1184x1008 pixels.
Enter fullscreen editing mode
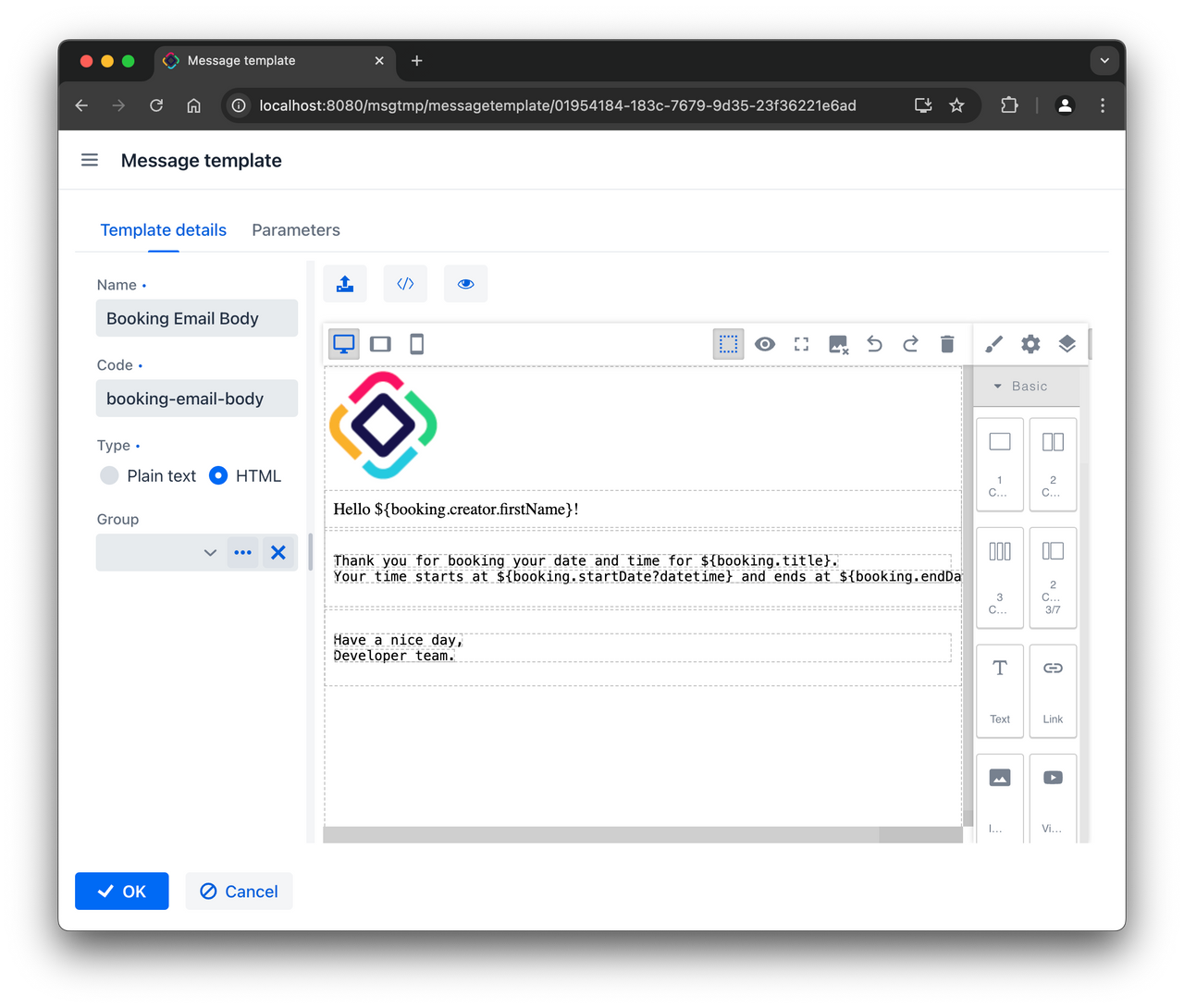coord(801,343)
